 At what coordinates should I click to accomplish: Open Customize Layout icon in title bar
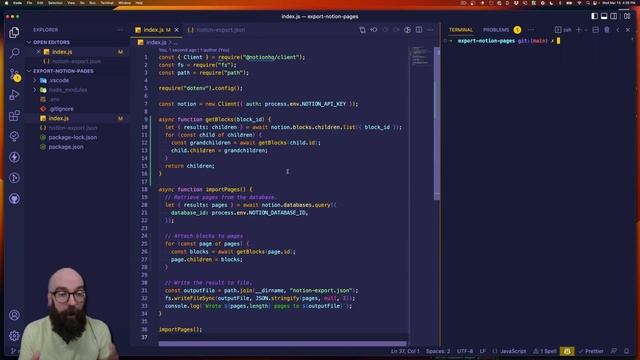627,16
